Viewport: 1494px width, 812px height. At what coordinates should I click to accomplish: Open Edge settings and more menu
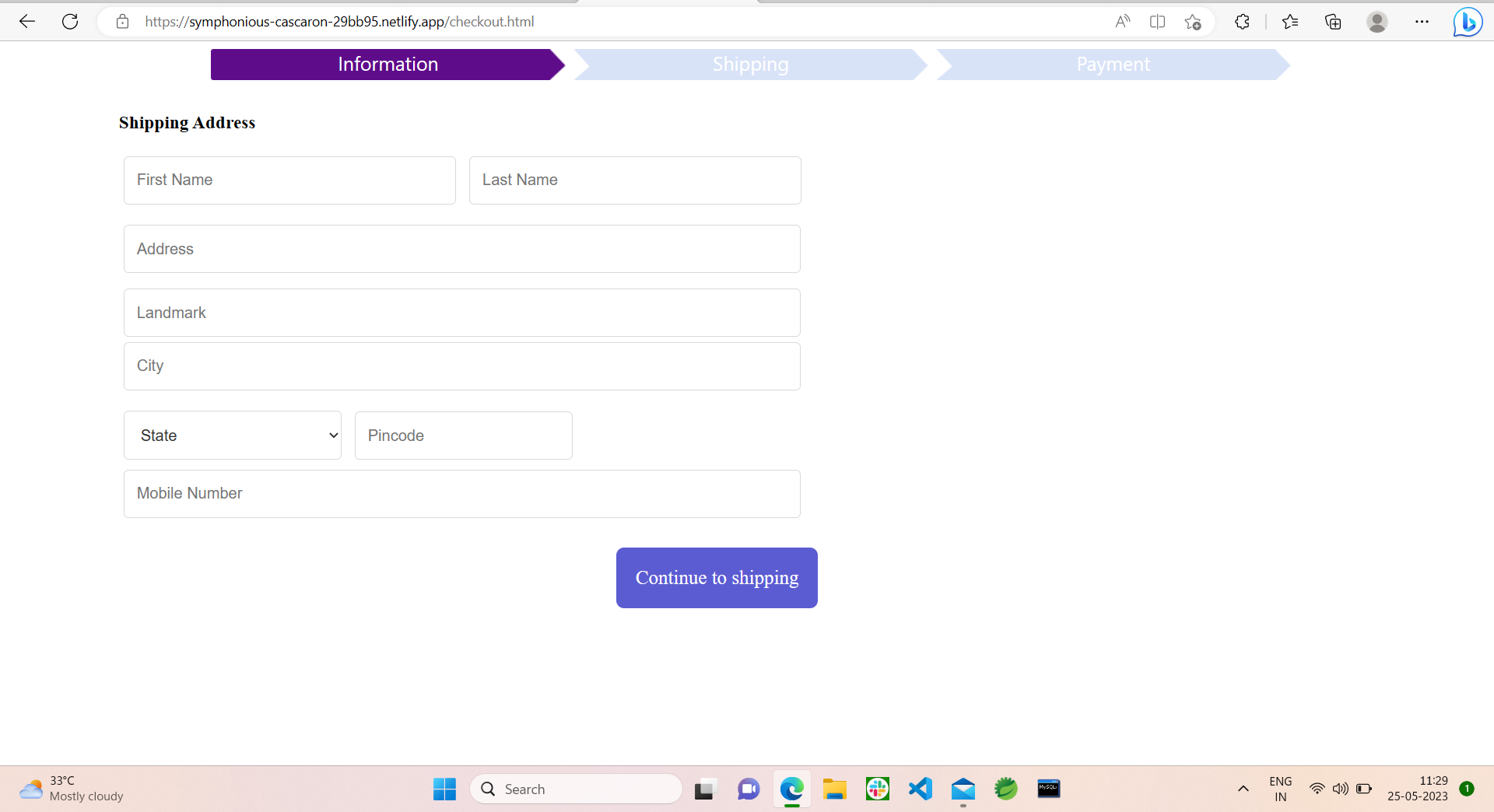1423,21
